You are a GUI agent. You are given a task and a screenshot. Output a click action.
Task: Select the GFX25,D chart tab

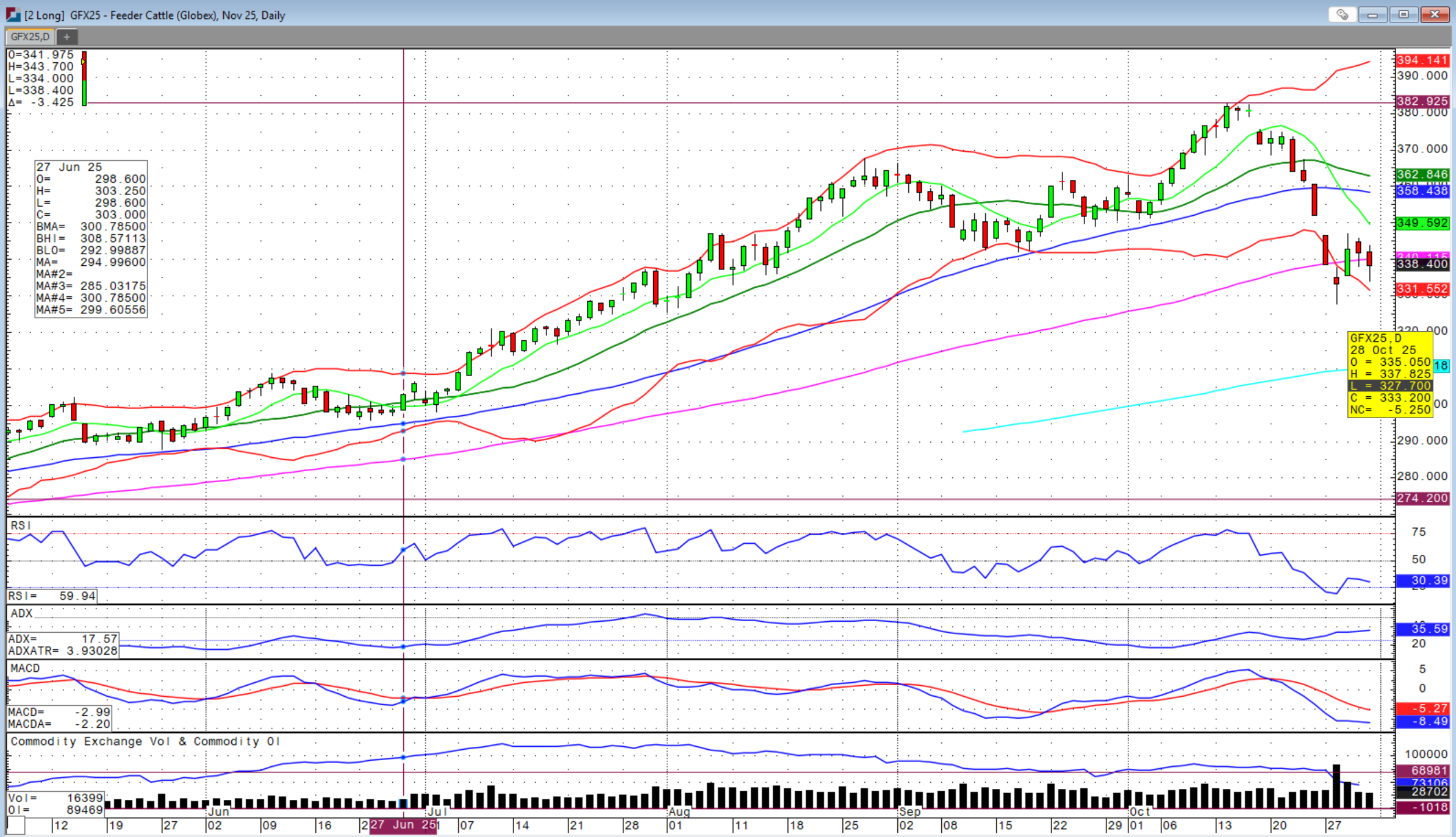(x=30, y=37)
